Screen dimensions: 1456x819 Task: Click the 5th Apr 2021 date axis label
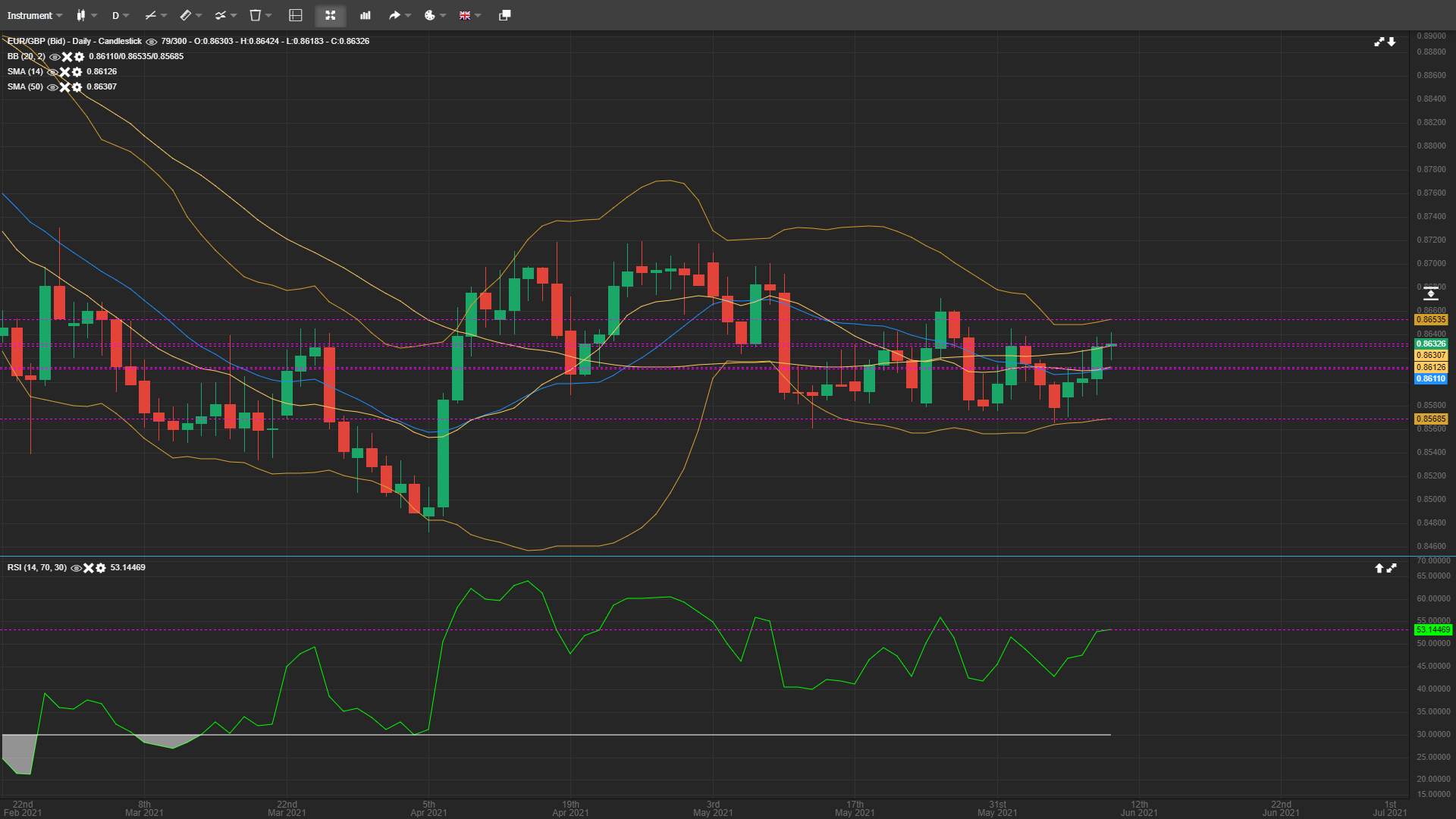[428, 808]
